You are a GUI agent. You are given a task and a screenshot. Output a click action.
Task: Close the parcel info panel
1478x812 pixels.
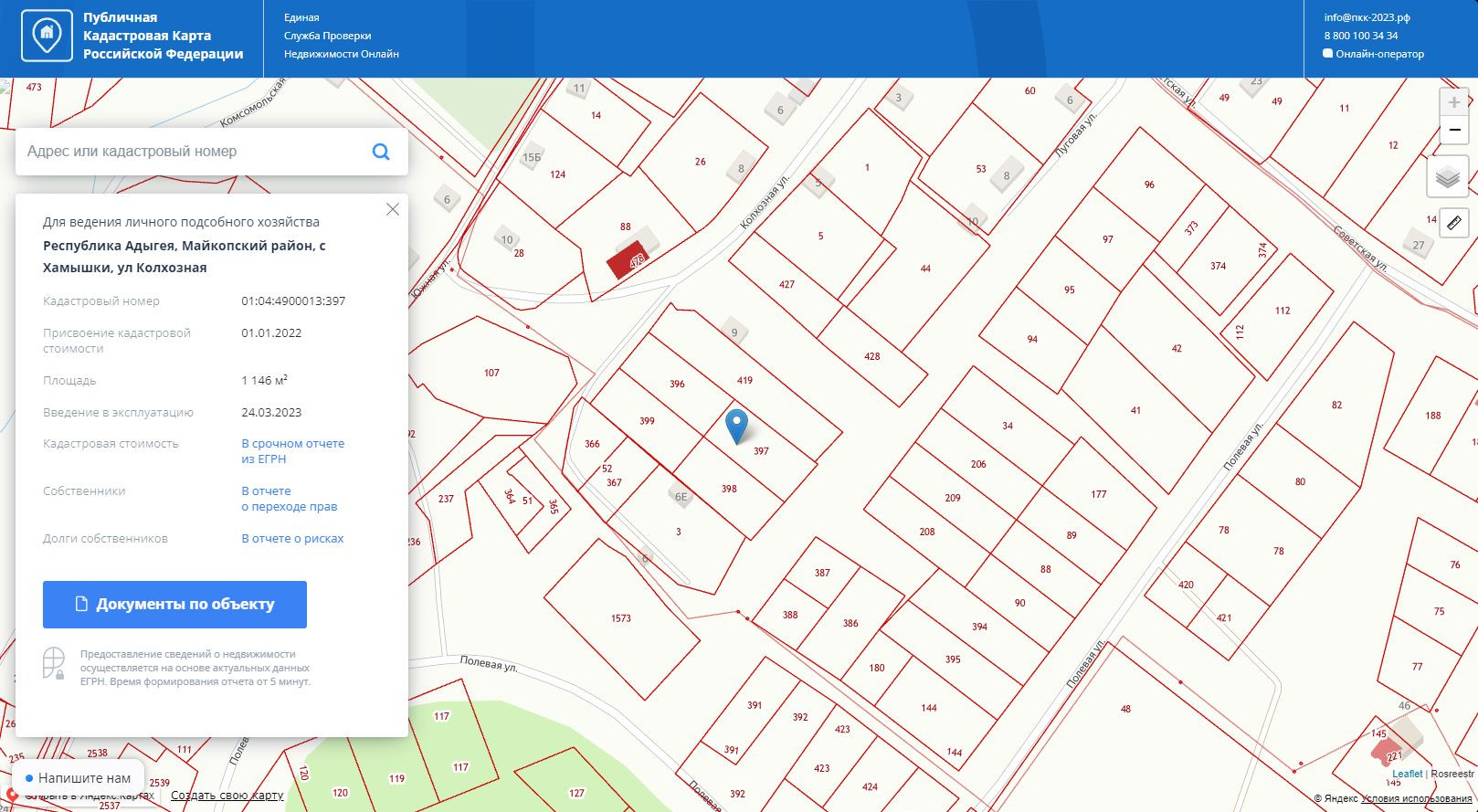[393, 209]
